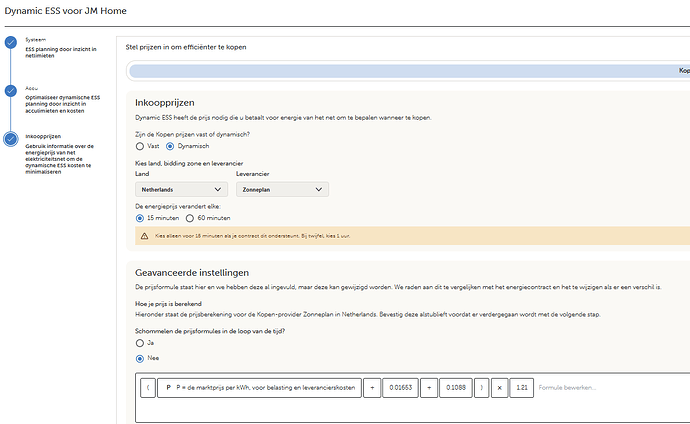Viewport: 690px width, 424px height.
Task: Click the 'Hoe je prijs is berekend' label
Action: pyautogui.click(x=168, y=304)
